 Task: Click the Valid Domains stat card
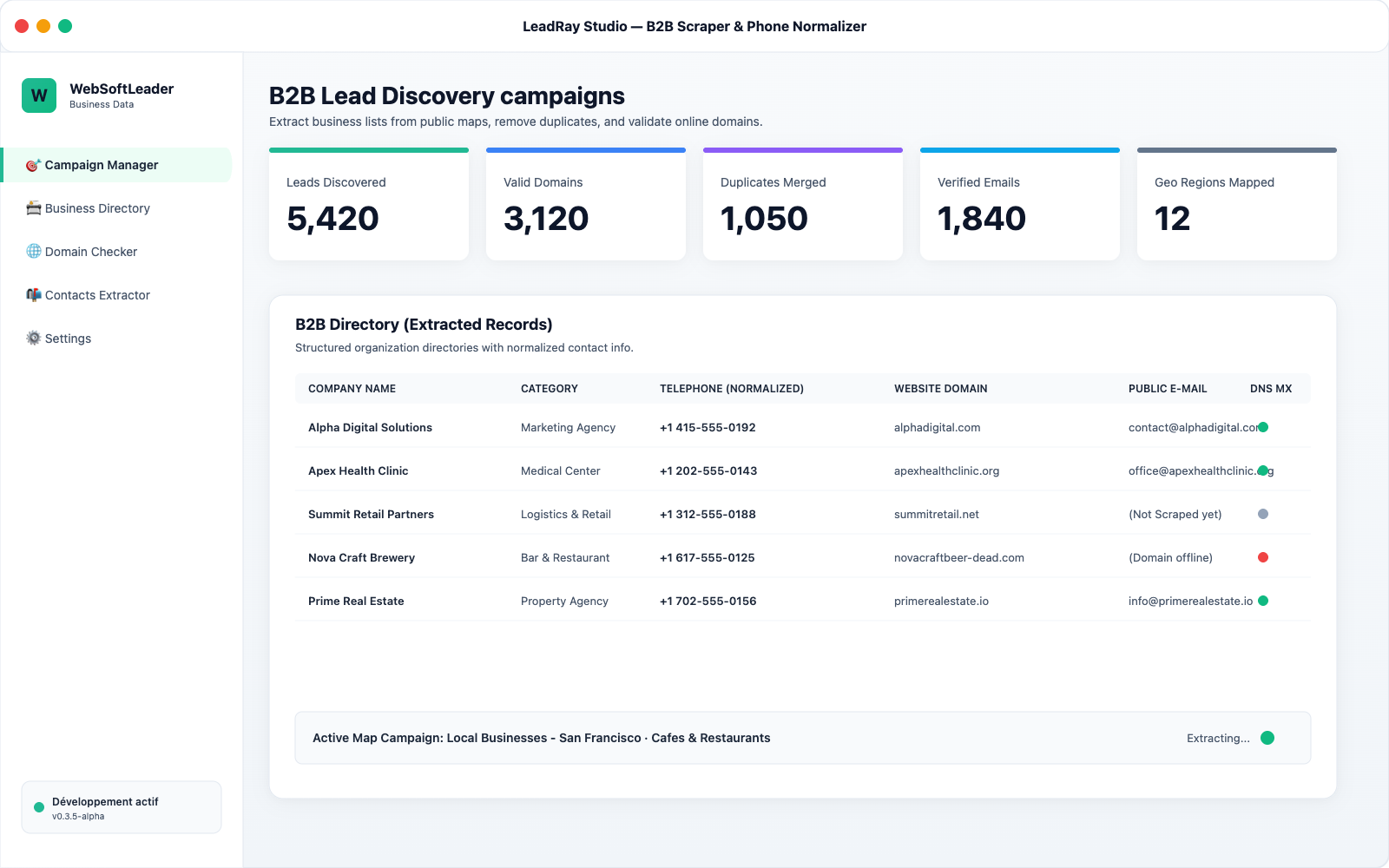tap(586, 204)
